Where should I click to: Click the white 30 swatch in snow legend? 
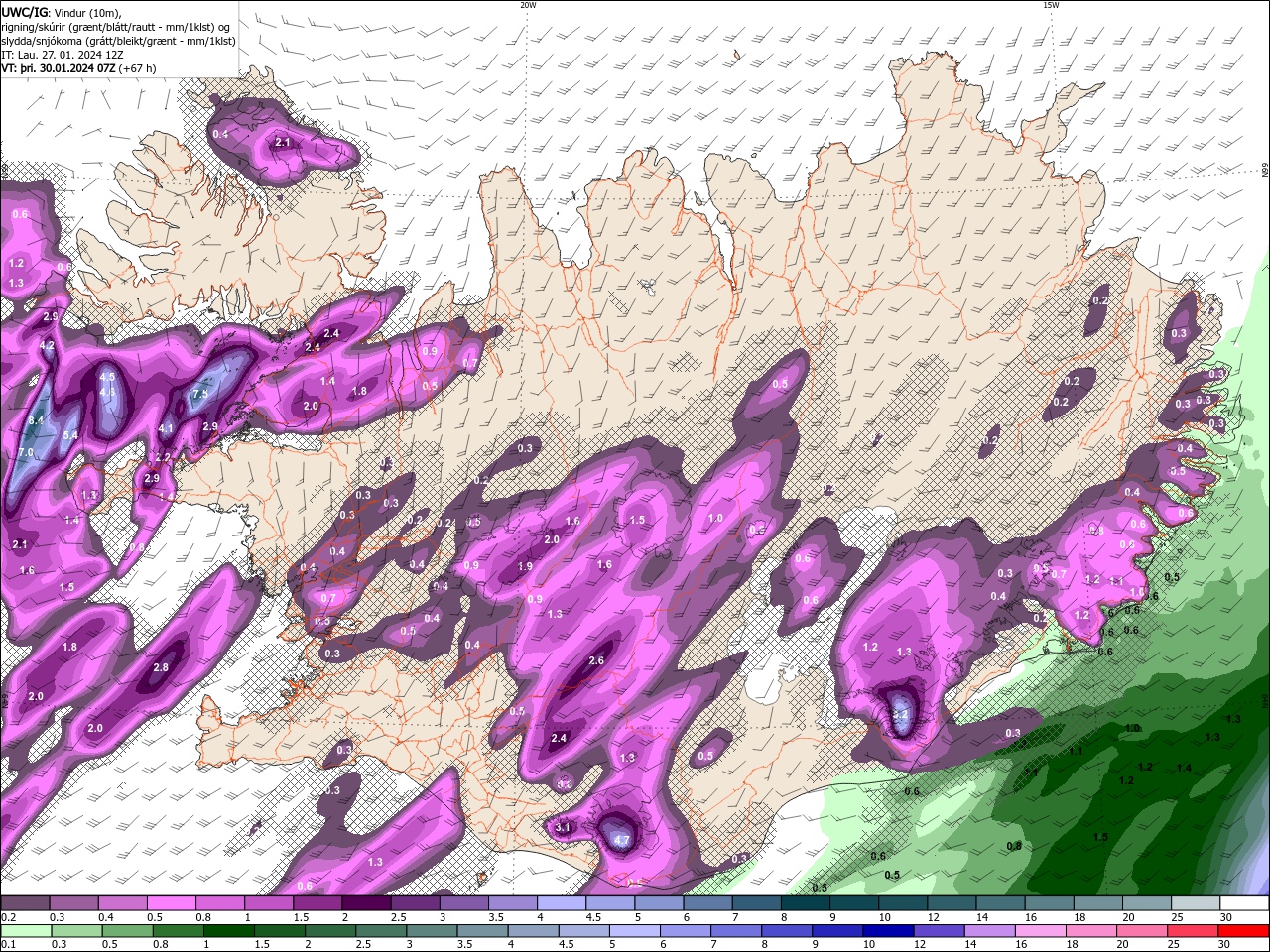1244,903
